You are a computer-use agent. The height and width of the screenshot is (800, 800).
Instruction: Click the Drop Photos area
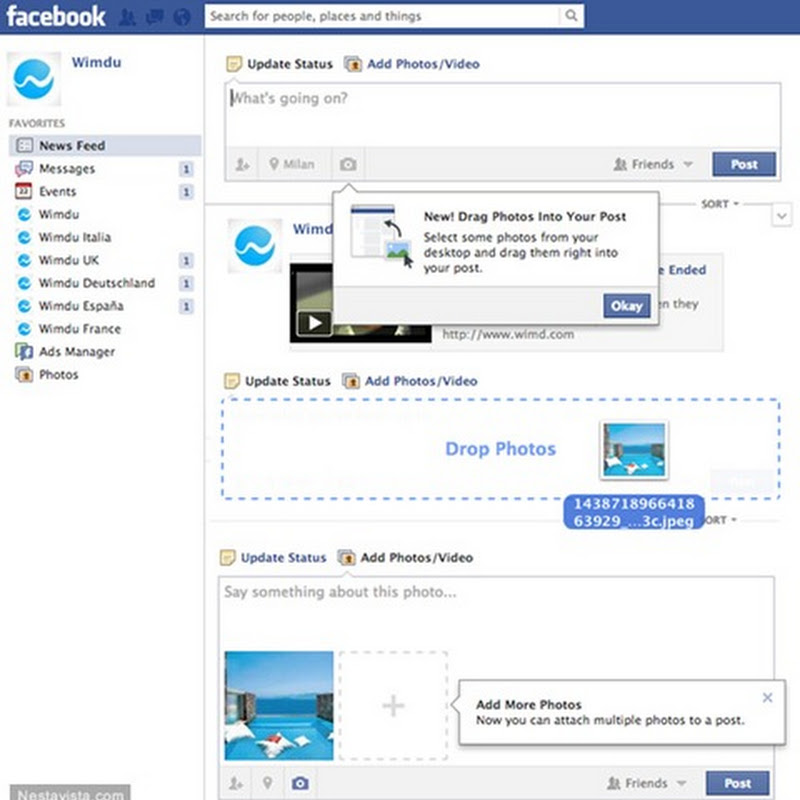point(501,448)
